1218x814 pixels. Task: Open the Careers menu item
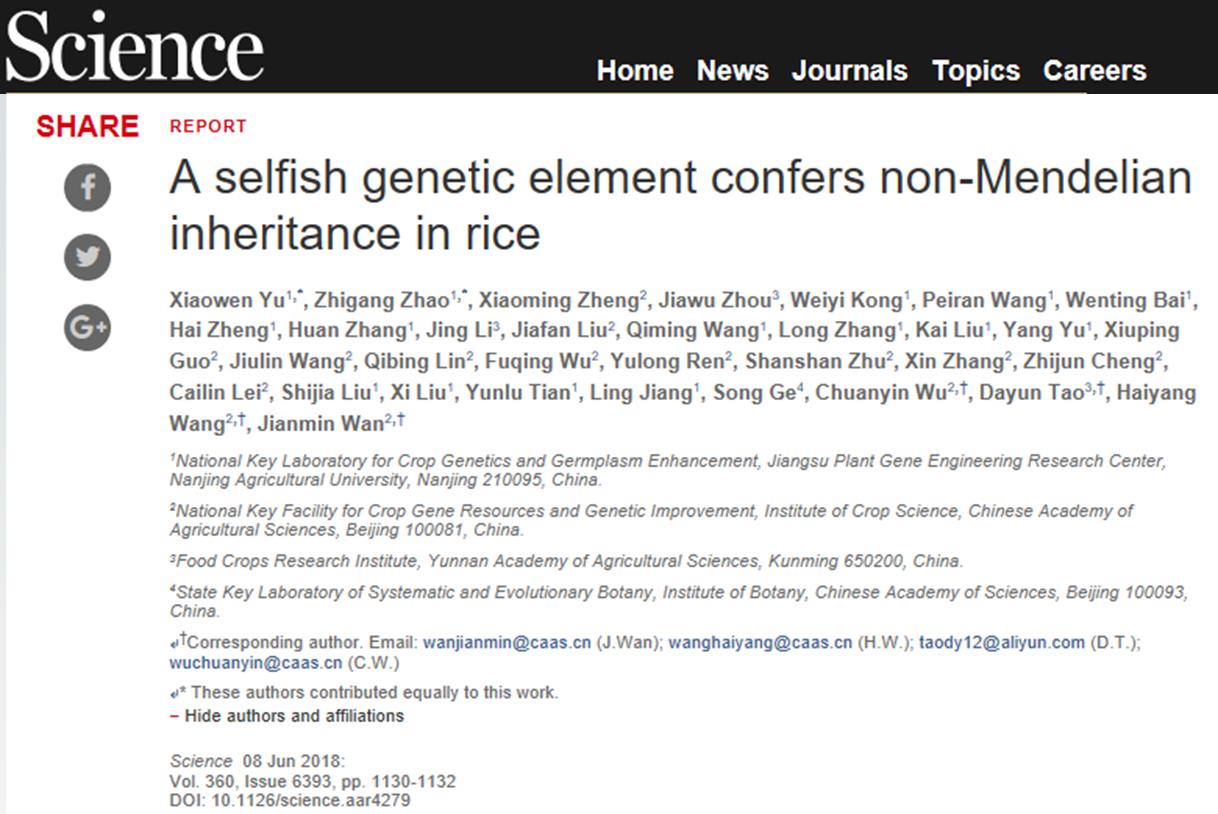tap(1095, 71)
